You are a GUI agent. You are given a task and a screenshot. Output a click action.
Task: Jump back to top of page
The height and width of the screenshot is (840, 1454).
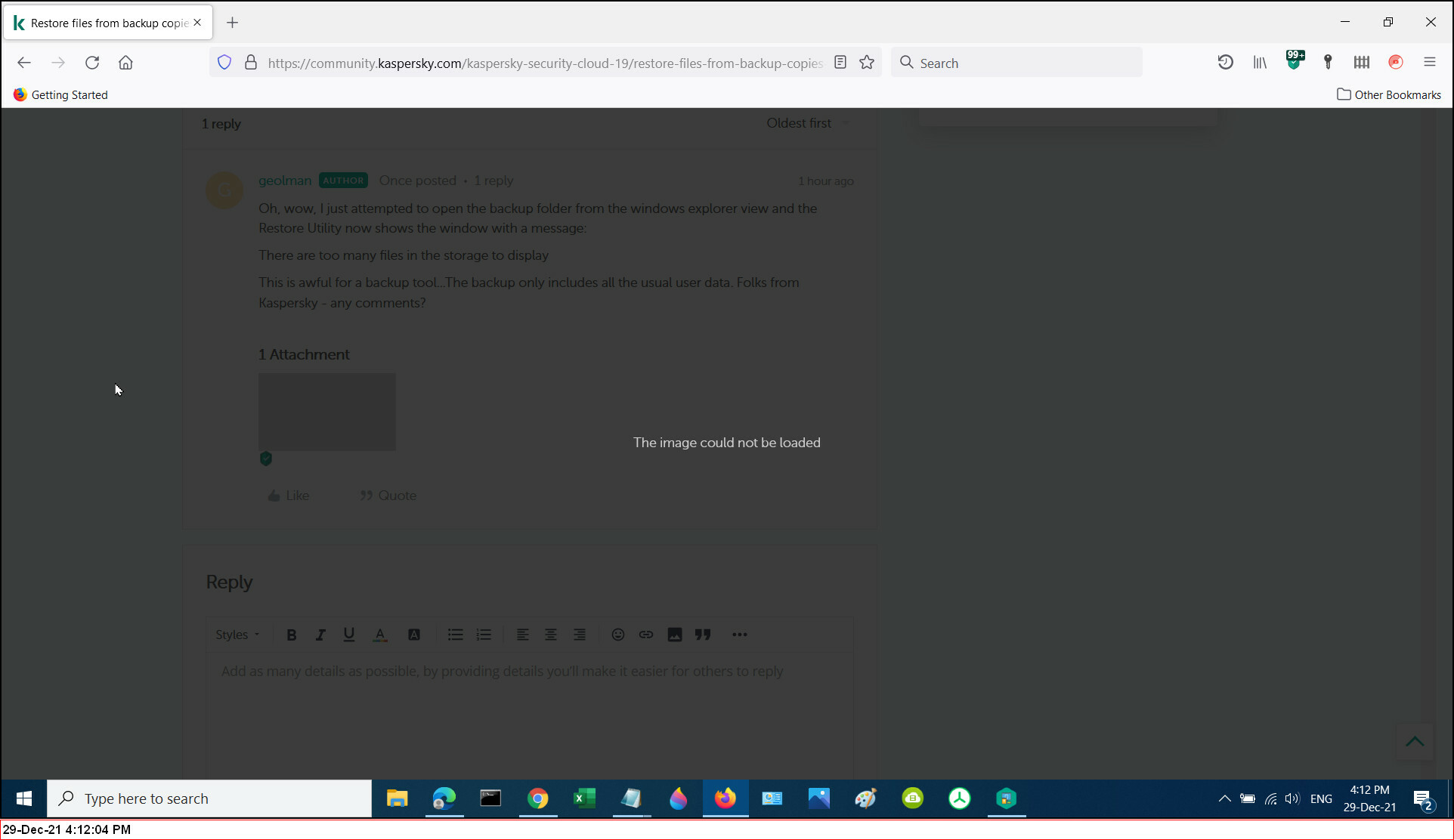(x=1415, y=742)
